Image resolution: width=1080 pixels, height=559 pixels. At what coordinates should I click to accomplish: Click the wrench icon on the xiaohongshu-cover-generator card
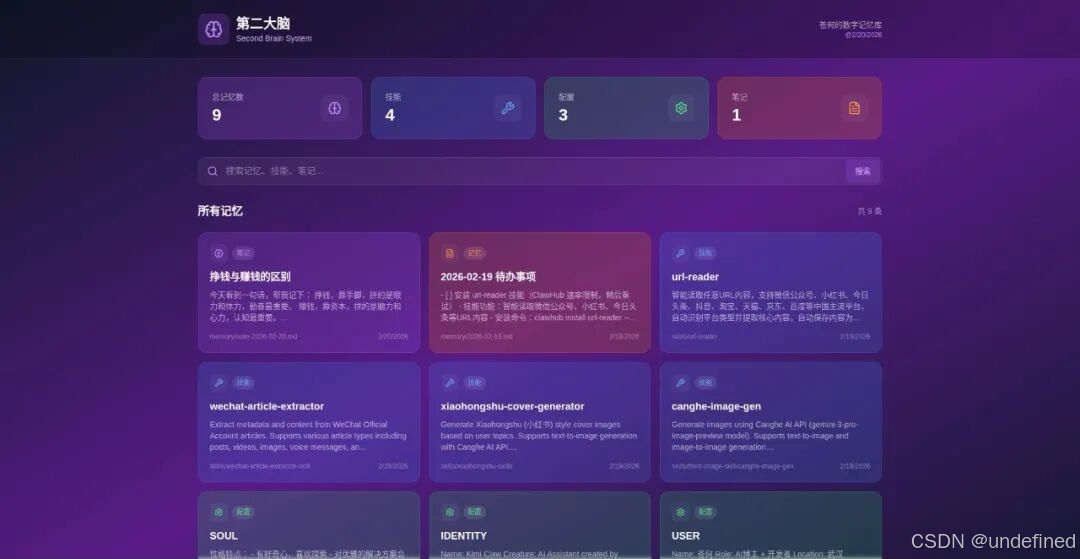tap(450, 383)
